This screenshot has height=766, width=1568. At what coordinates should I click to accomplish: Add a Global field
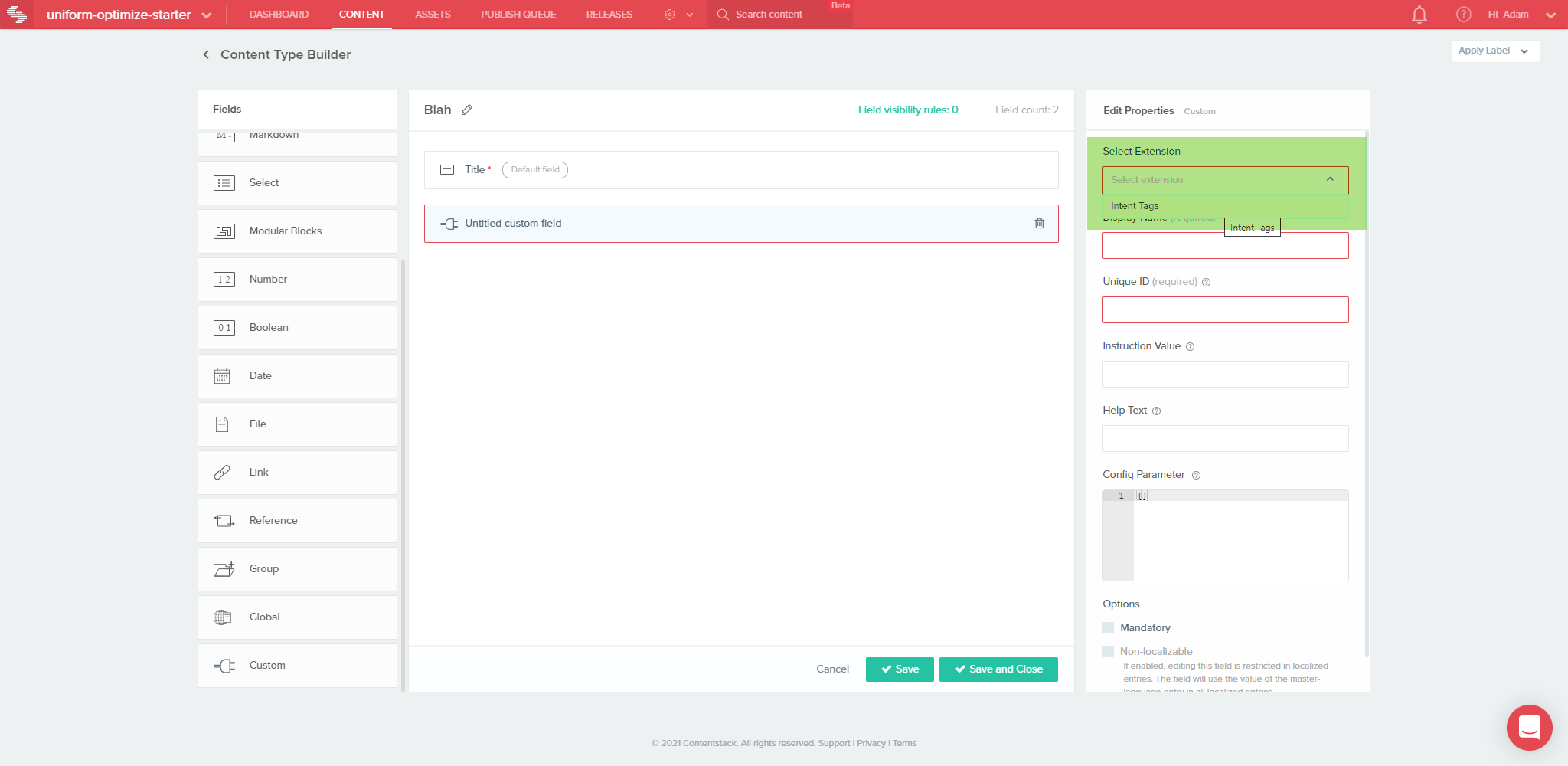(x=297, y=617)
